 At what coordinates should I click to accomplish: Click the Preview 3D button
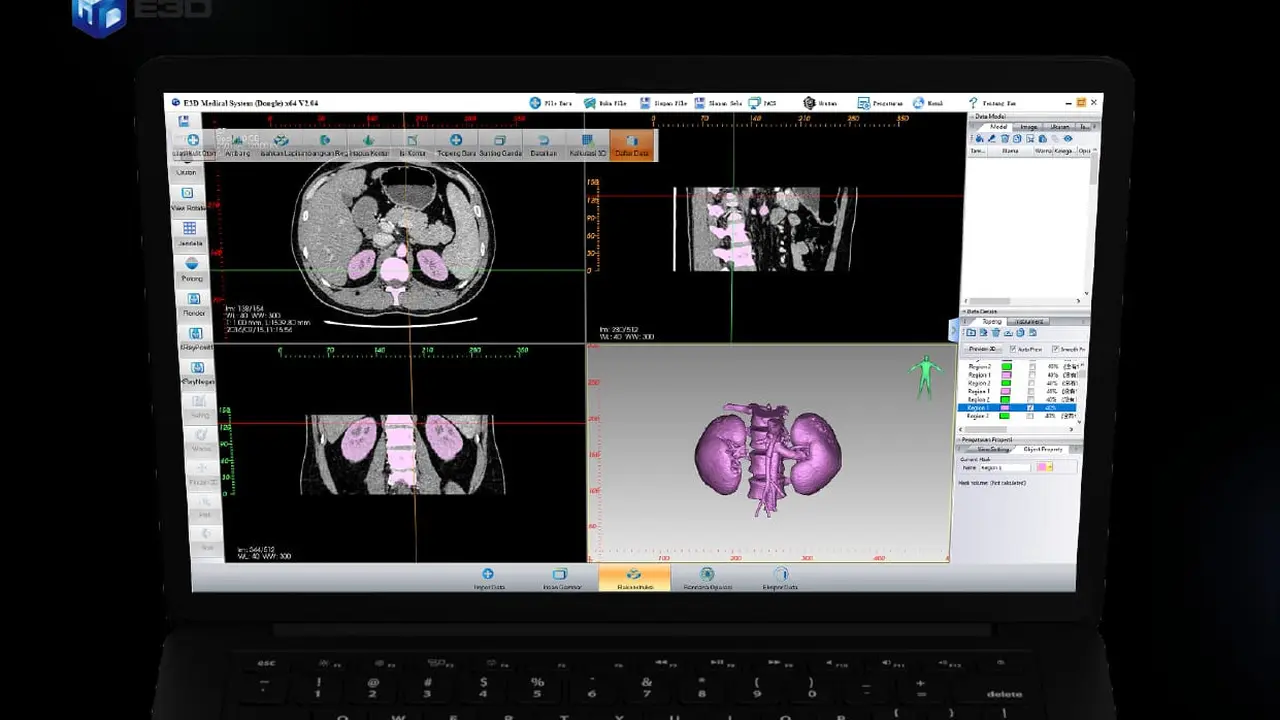pyautogui.click(x=981, y=349)
